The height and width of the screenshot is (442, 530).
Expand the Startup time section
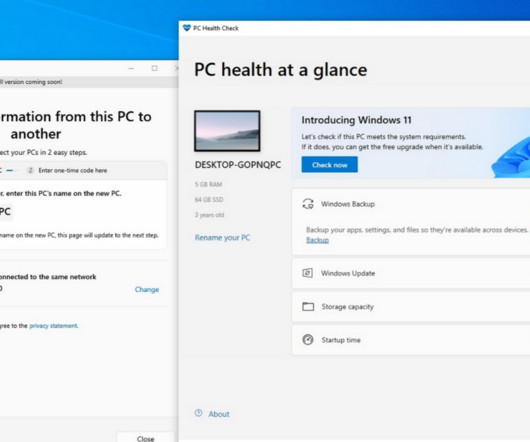411,340
